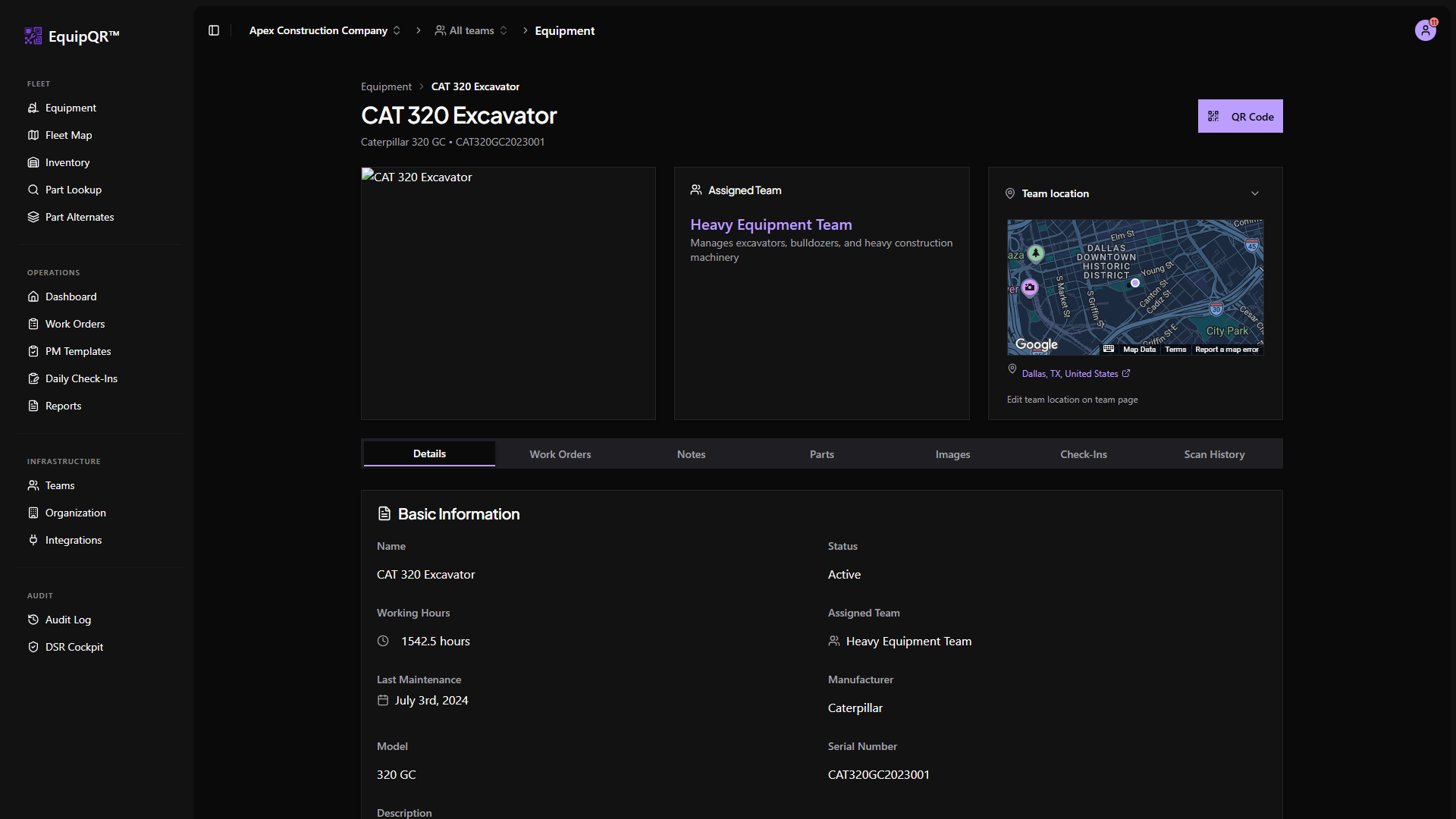Open the Check-Ins tab
This screenshot has height=819, width=1456.
[x=1084, y=454]
